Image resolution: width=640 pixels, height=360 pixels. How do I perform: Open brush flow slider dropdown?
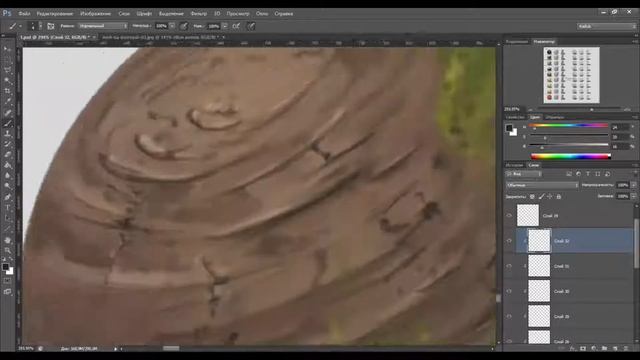pyautogui.click(x=225, y=26)
